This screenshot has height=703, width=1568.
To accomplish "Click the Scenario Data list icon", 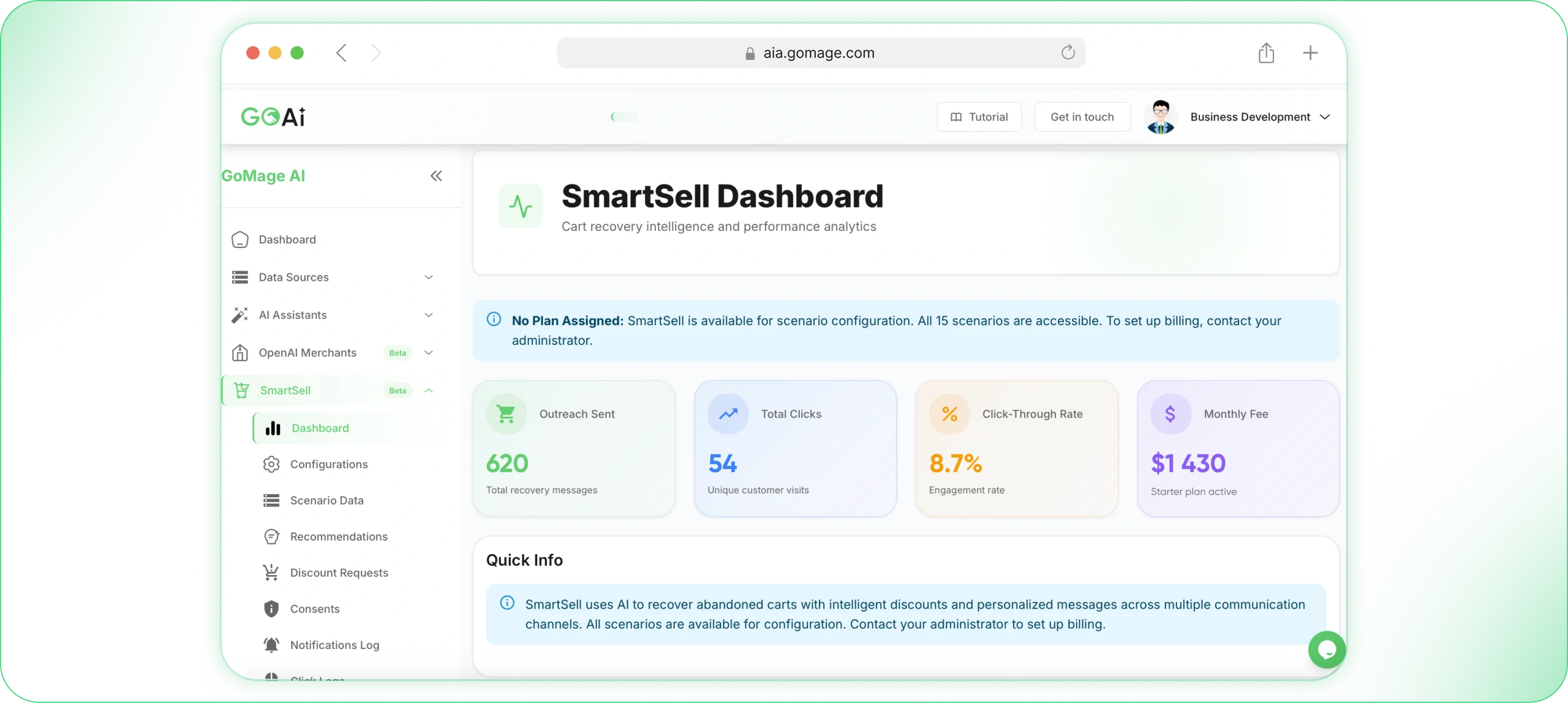I will click(271, 500).
